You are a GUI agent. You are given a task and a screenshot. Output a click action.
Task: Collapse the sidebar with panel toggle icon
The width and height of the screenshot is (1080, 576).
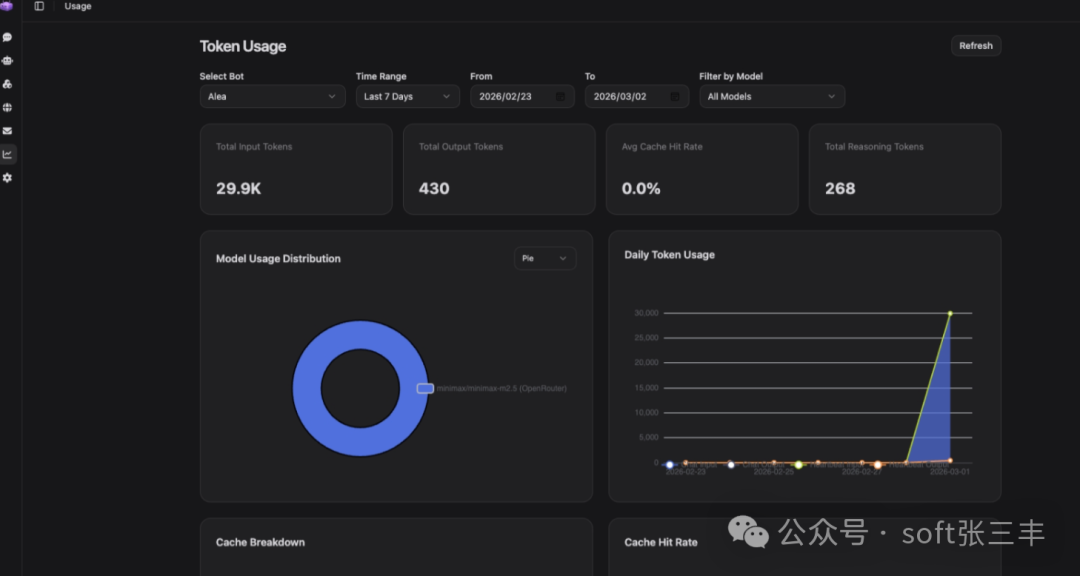coord(39,6)
